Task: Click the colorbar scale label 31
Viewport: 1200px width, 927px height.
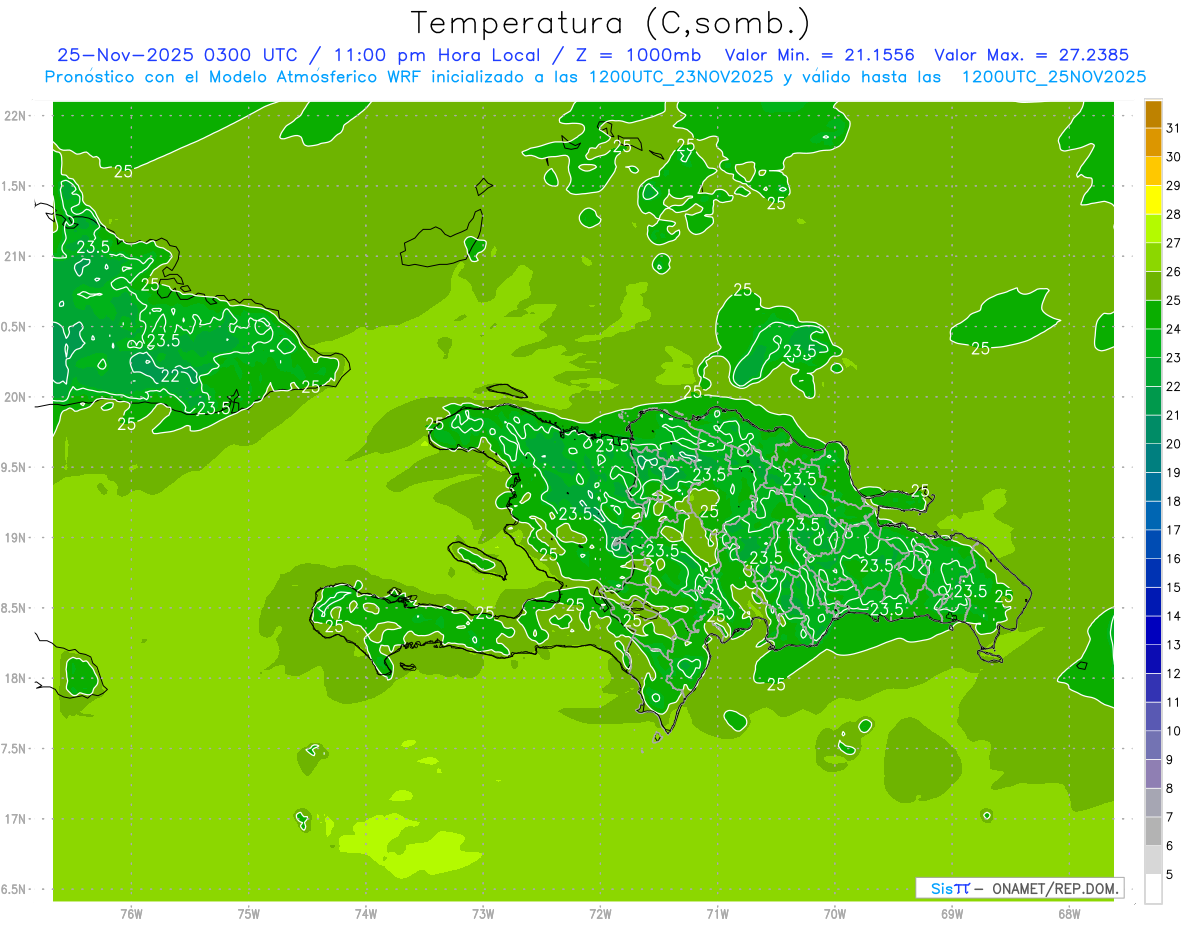Action: pyautogui.click(x=1173, y=128)
